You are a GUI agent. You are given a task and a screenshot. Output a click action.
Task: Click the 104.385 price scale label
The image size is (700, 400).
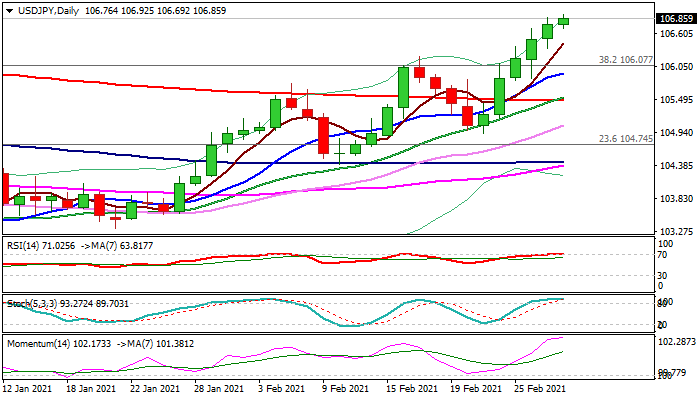[x=677, y=166]
